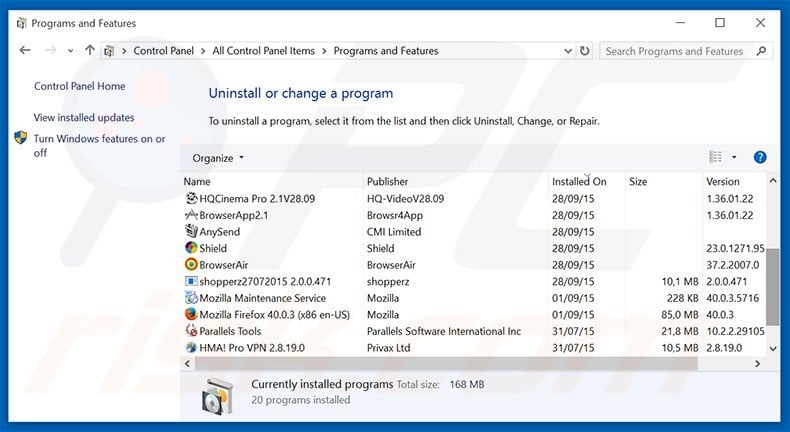The width and height of the screenshot is (790, 432).
Task: Click the change view list icon
Action: 715,157
